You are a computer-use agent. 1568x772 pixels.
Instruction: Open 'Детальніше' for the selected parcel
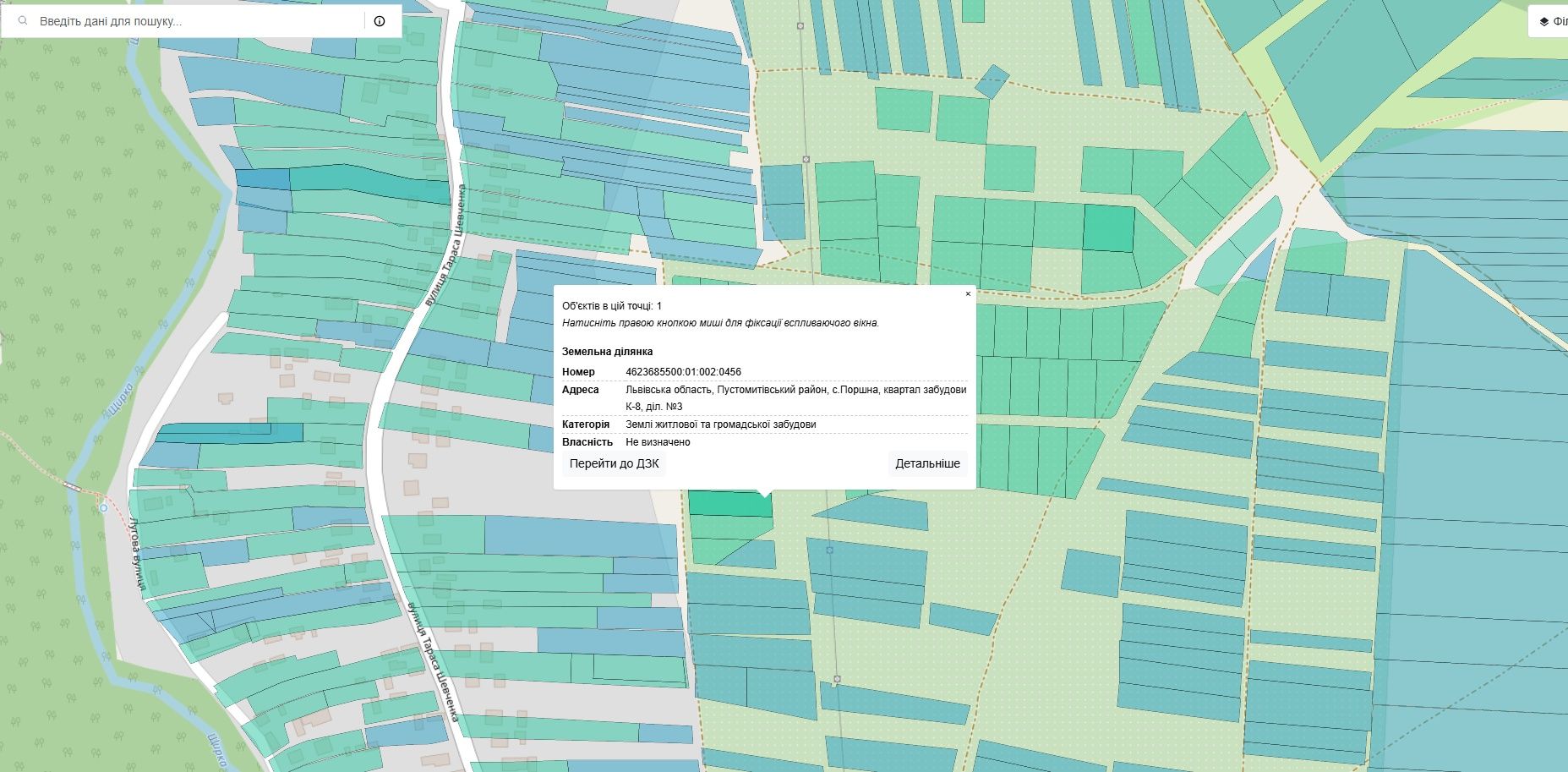pyautogui.click(x=927, y=463)
